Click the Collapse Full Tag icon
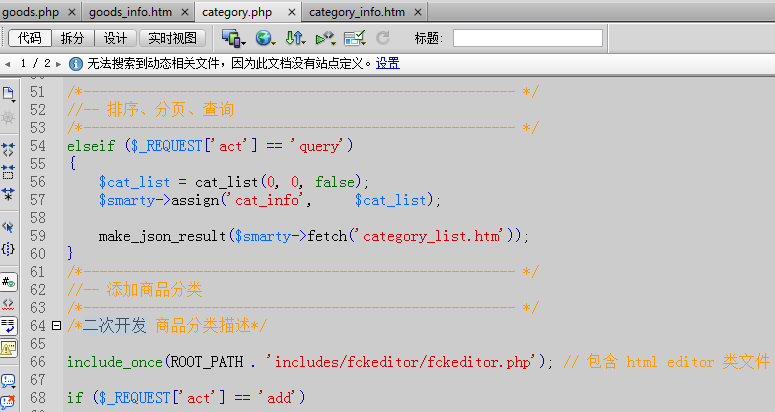775x412 pixels. [x=8, y=150]
